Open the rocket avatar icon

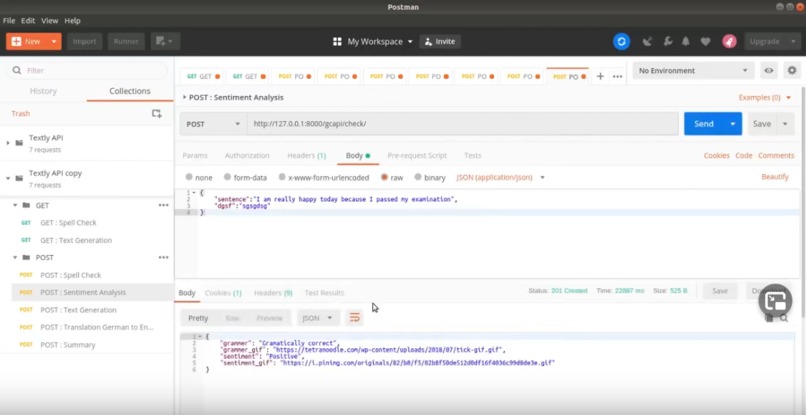click(x=729, y=42)
